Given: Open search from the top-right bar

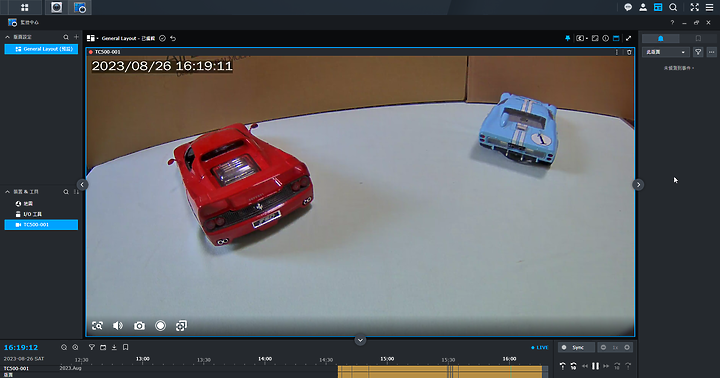Looking at the screenshot, I should pyautogui.click(x=673, y=7).
